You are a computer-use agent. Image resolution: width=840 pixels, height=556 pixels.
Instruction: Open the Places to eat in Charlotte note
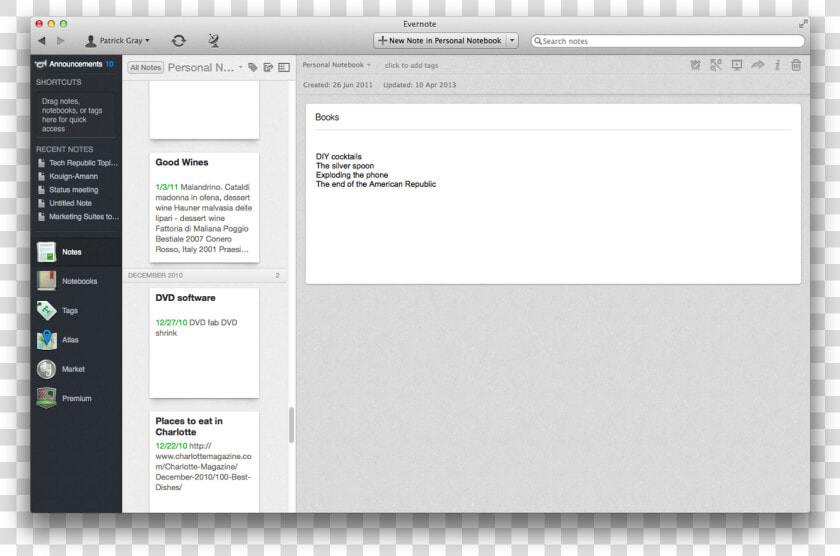click(x=204, y=462)
